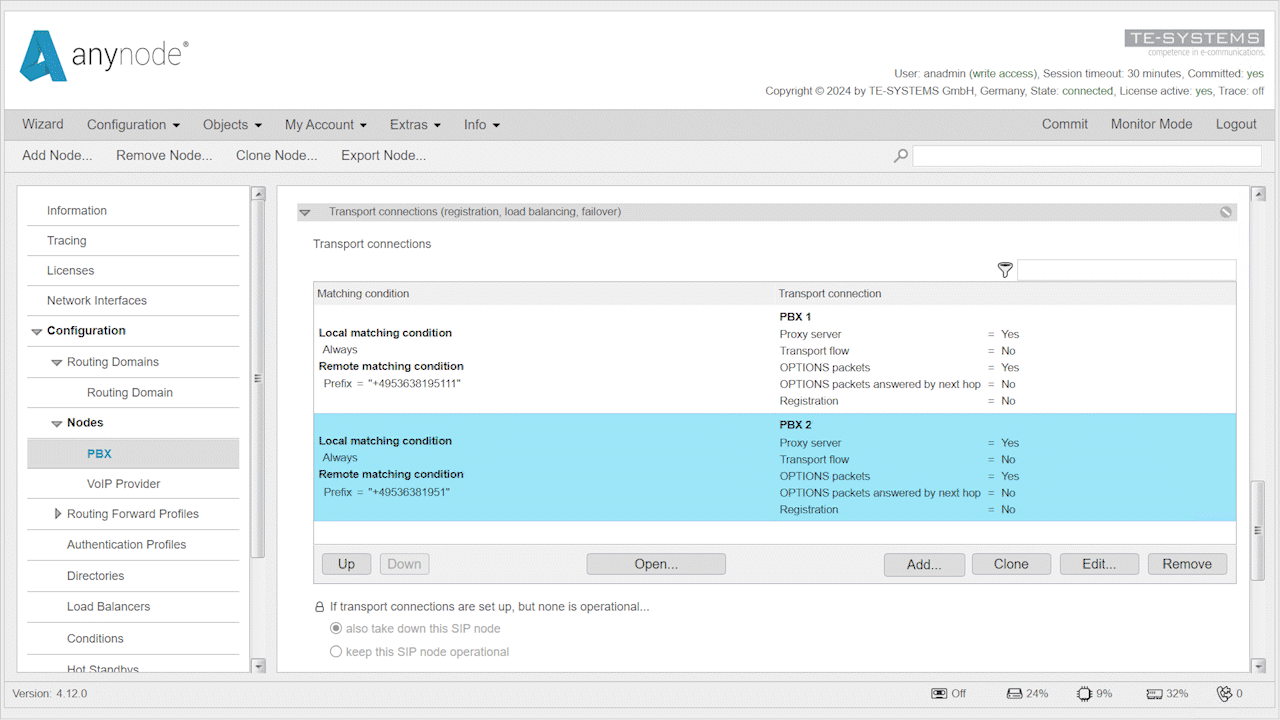Image resolution: width=1280 pixels, height=720 pixels.
Task: Select the PBX 1 transport connection row
Action: coord(775,359)
